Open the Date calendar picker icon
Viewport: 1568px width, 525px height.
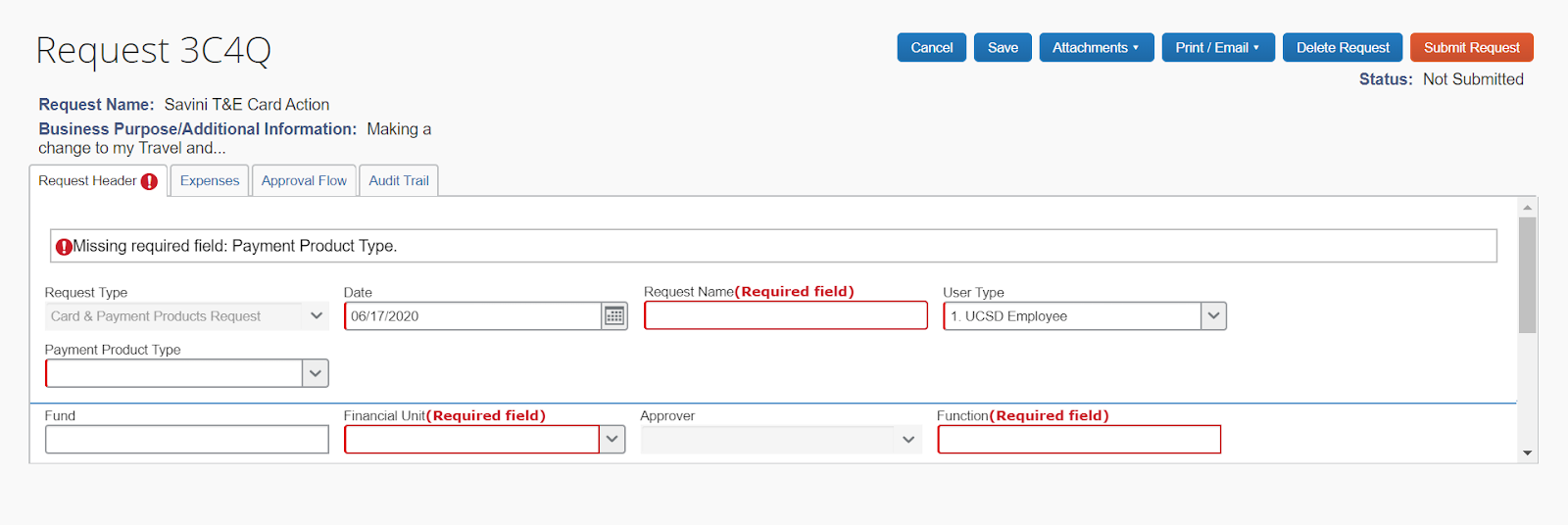[x=614, y=315]
